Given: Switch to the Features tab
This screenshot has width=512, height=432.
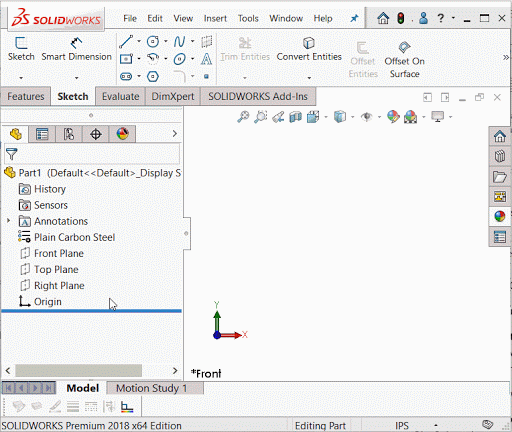Looking at the screenshot, I should coord(26,96).
